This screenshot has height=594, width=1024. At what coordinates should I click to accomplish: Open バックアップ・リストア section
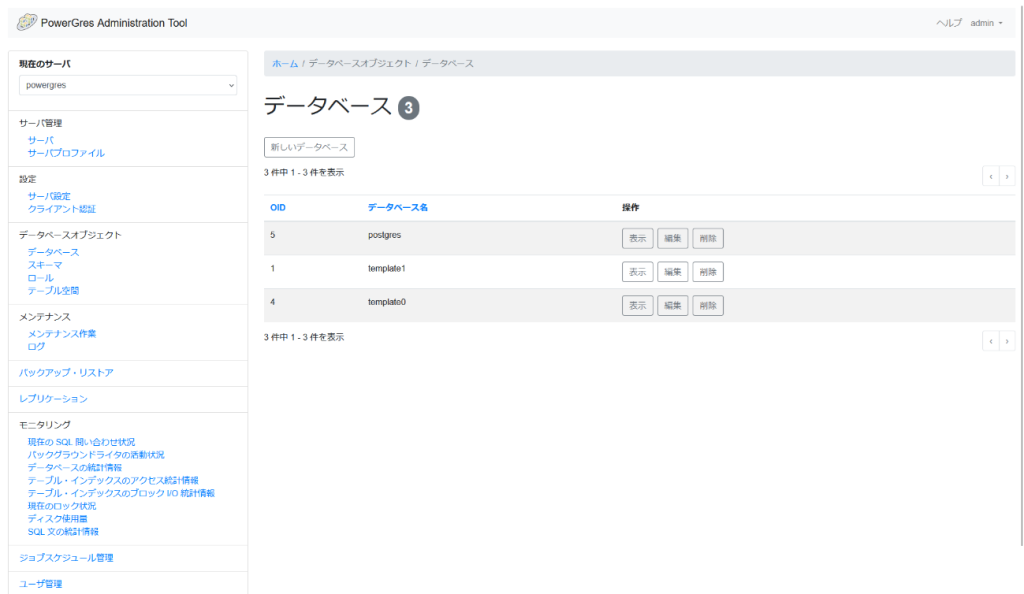[66, 373]
